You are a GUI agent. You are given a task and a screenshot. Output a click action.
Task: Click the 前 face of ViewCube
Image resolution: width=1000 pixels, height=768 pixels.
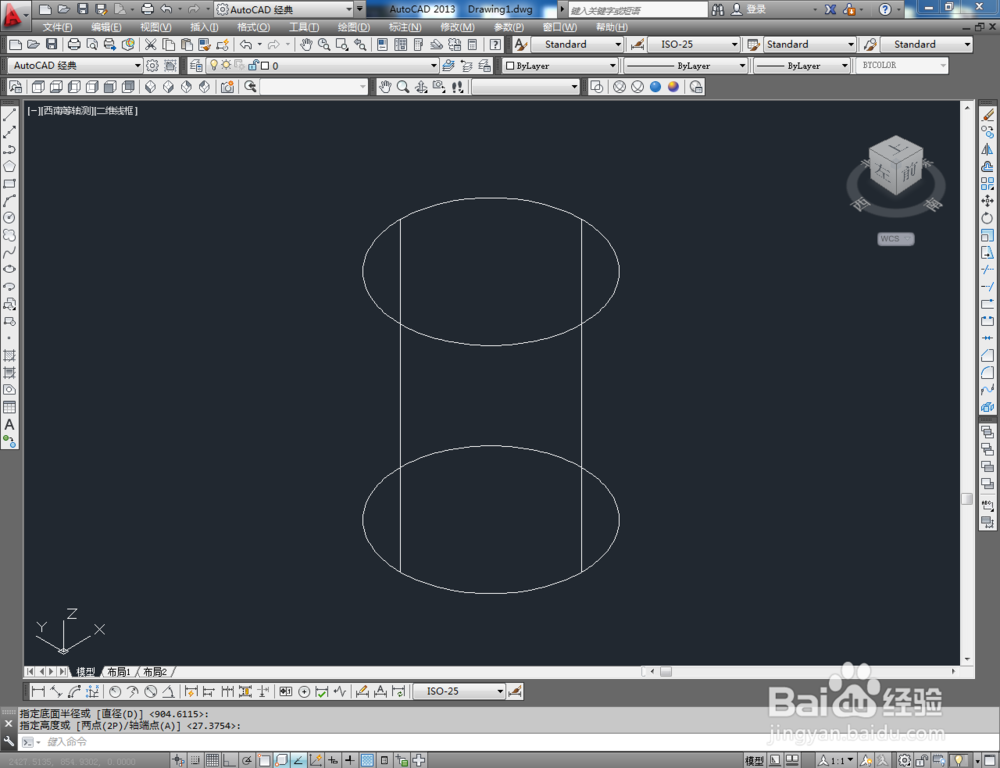click(x=909, y=171)
